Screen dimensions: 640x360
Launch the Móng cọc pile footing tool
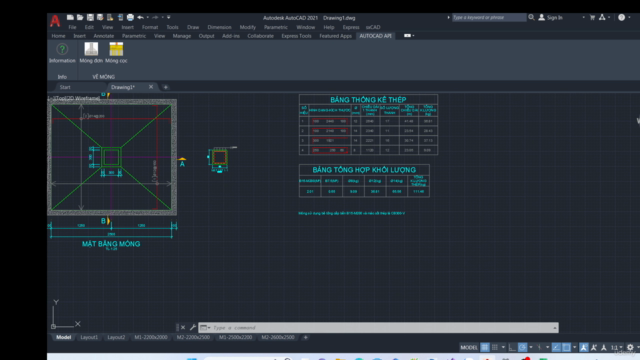click(x=116, y=53)
